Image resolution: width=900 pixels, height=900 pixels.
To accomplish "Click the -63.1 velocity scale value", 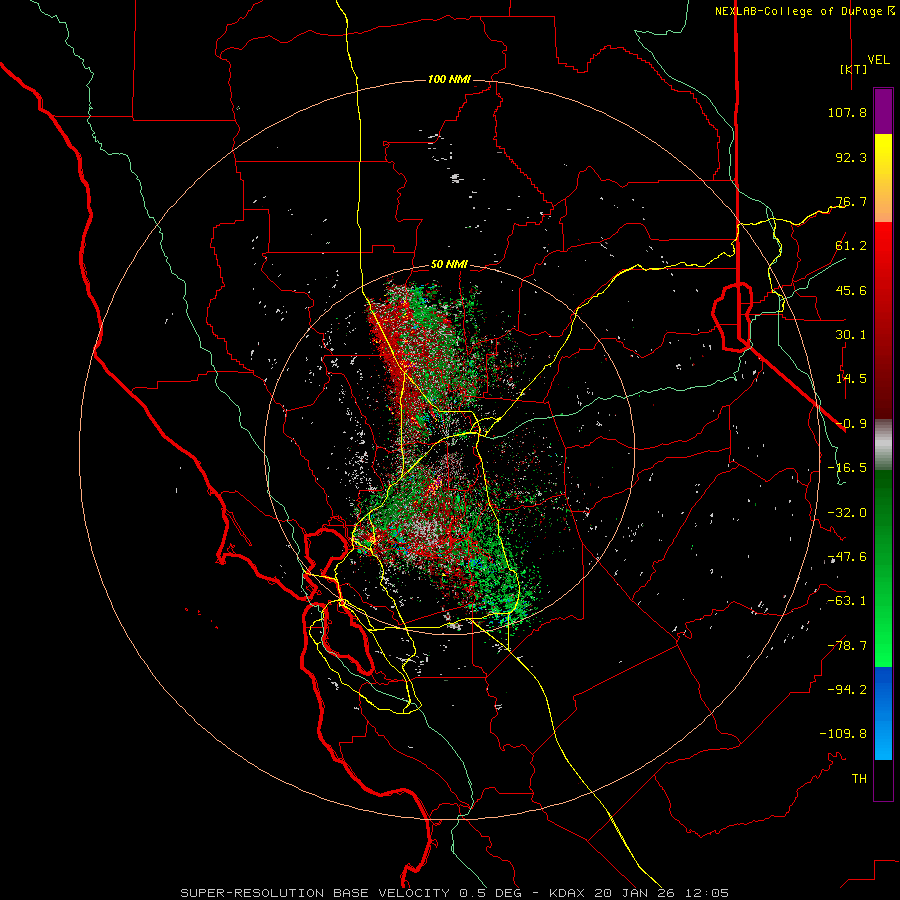I will pyautogui.click(x=847, y=601).
